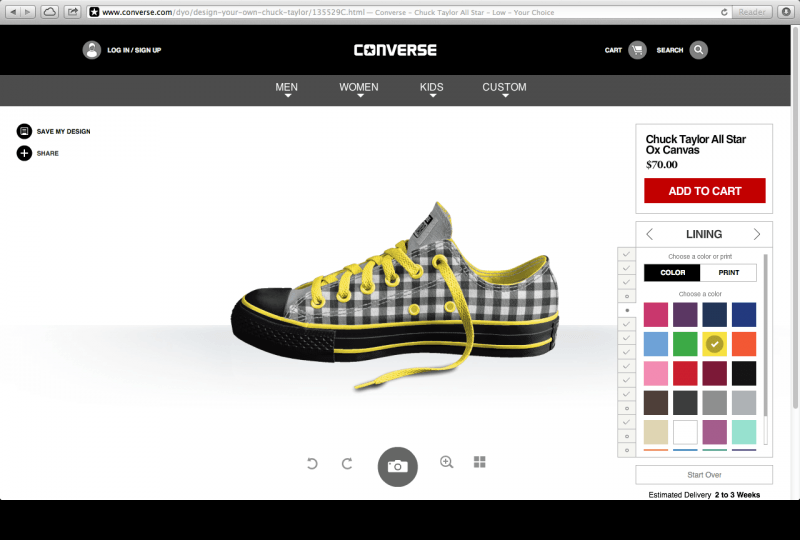The height and width of the screenshot is (540, 800).
Task: Click the SAVE MY DESIGN label
Action: tap(63, 131)
